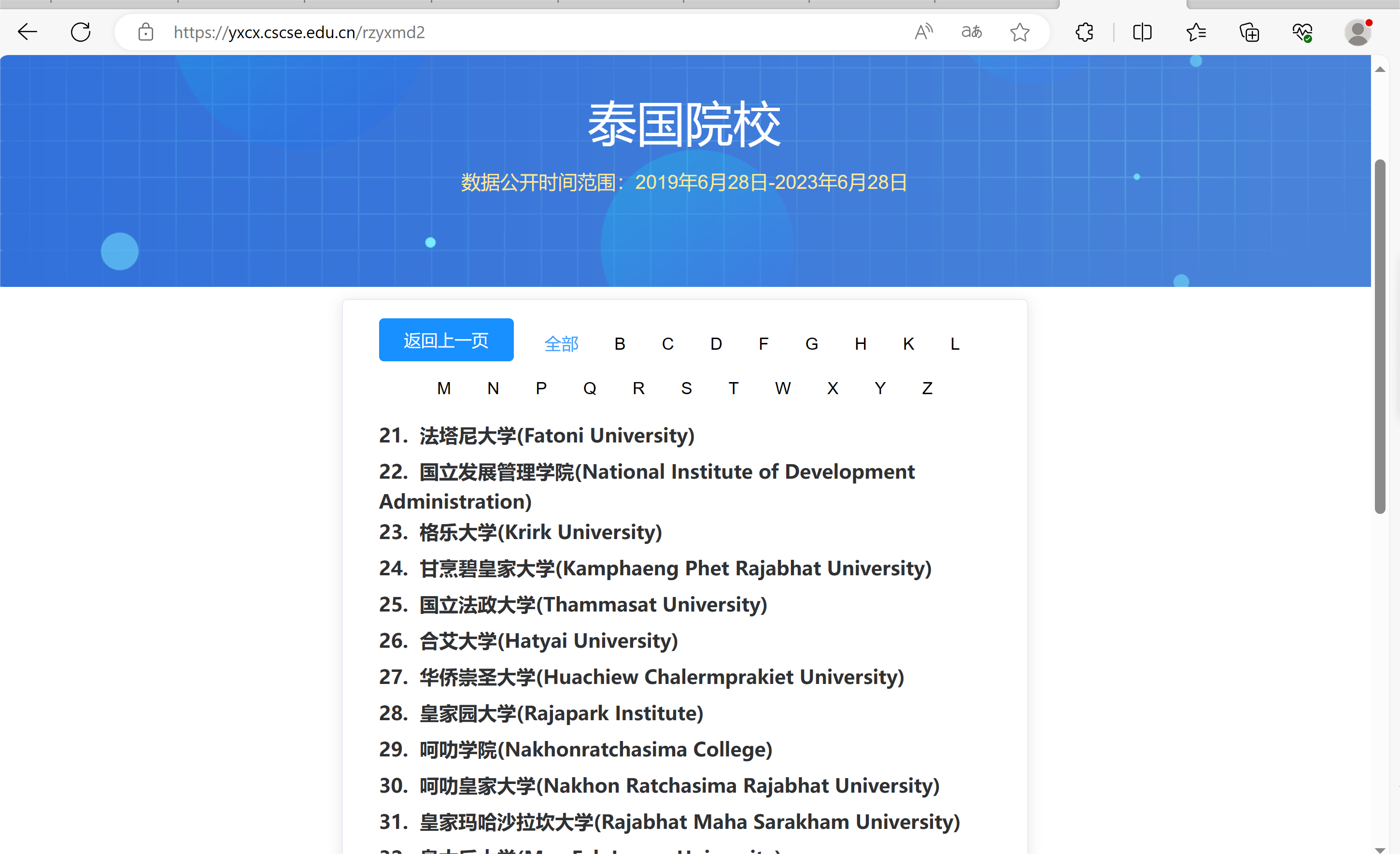Select entry 22 National Institute of Development Administration
This screenshot has height=854, width=1400.
647,486
